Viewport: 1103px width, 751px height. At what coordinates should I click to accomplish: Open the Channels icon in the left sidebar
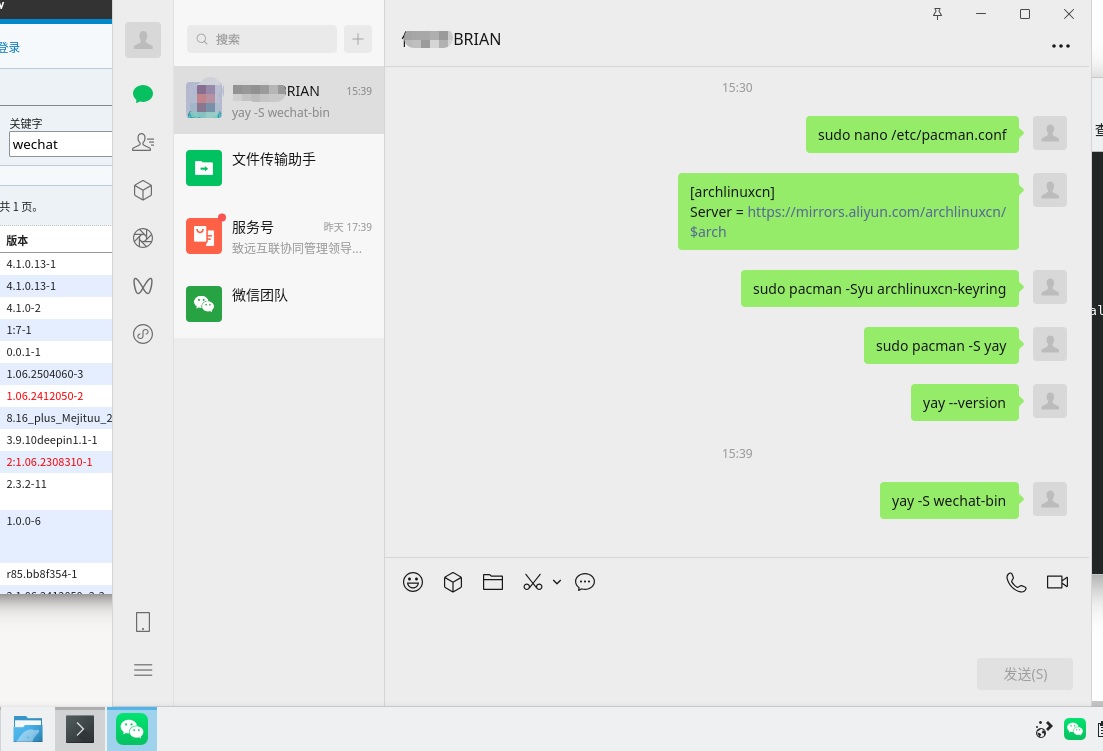143,286
